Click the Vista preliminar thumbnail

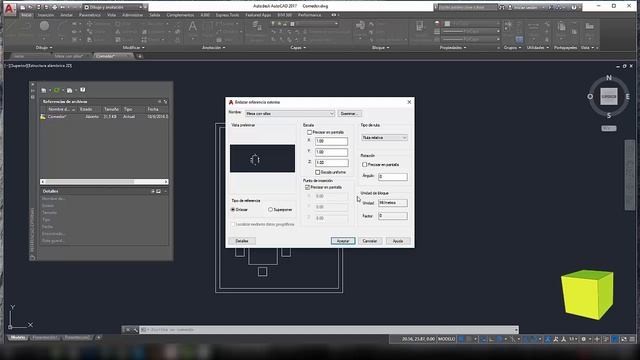click(x=262, y=158)
